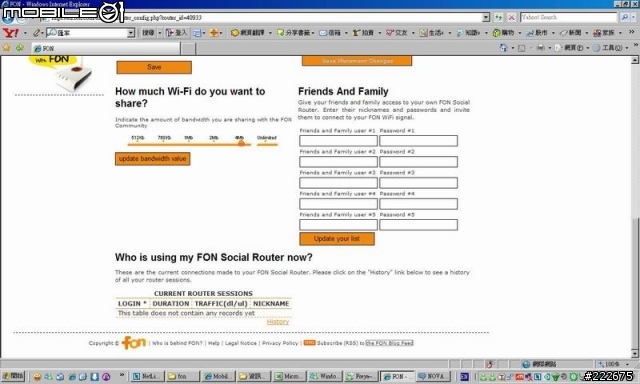640x384 pixels.
Task: Click the pencil icon in Yahoo toolbar
Action: [37, 33]
